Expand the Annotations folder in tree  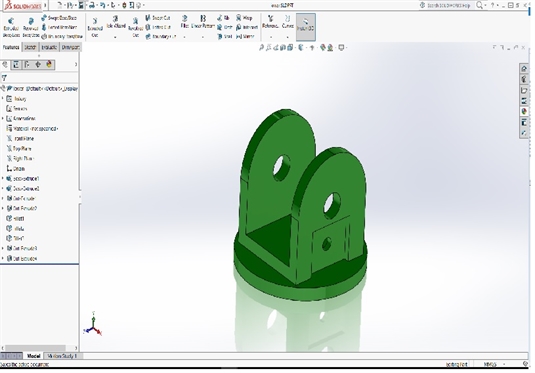pyautogui.click(x=3, y=118)
